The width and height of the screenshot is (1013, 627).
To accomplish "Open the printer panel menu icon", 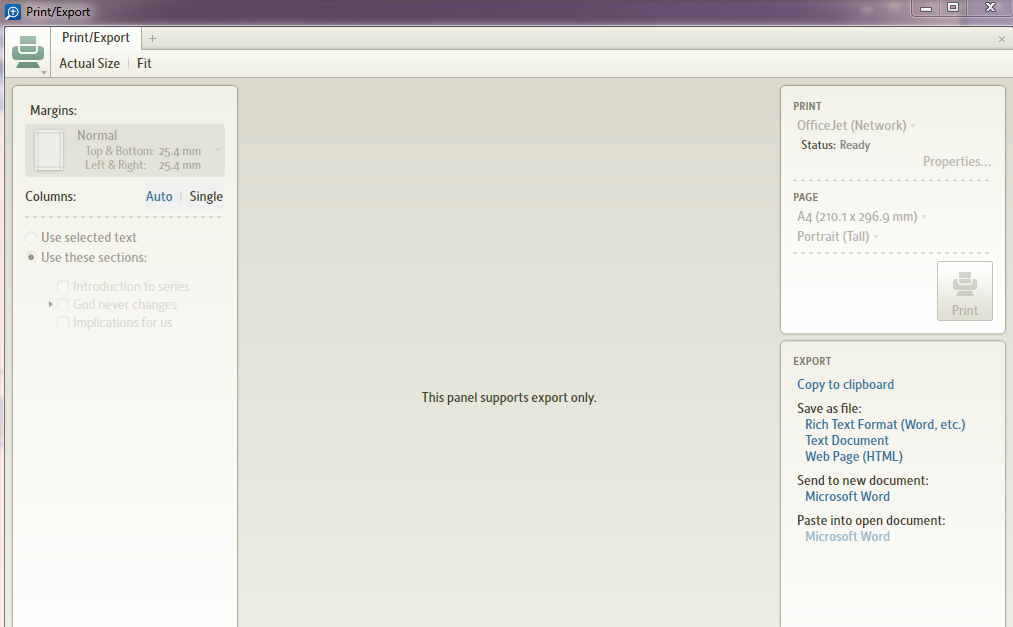I will pyautogui.click(x=28, y=53).
